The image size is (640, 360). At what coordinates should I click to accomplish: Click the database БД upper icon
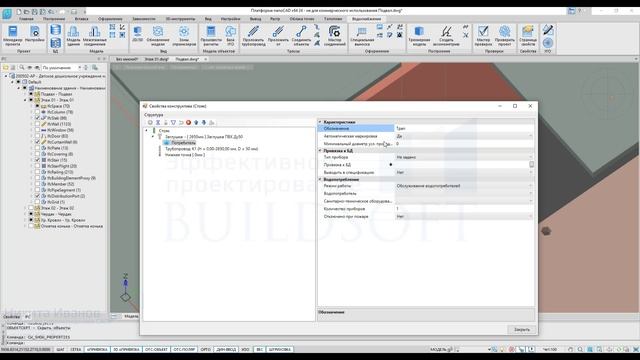pyautogui.click(x=56, y=30)
